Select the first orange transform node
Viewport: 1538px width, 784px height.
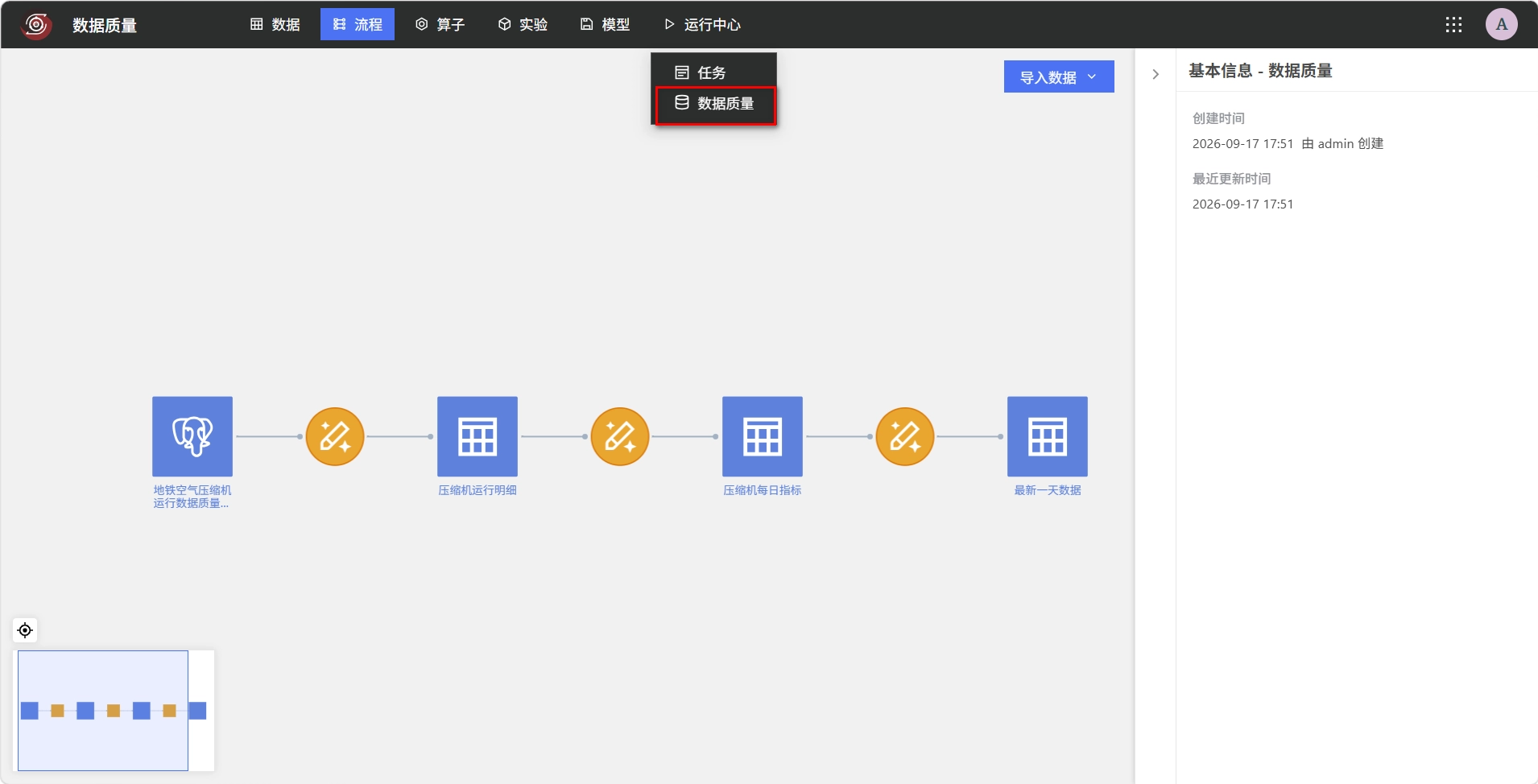(x=335, y=436)
